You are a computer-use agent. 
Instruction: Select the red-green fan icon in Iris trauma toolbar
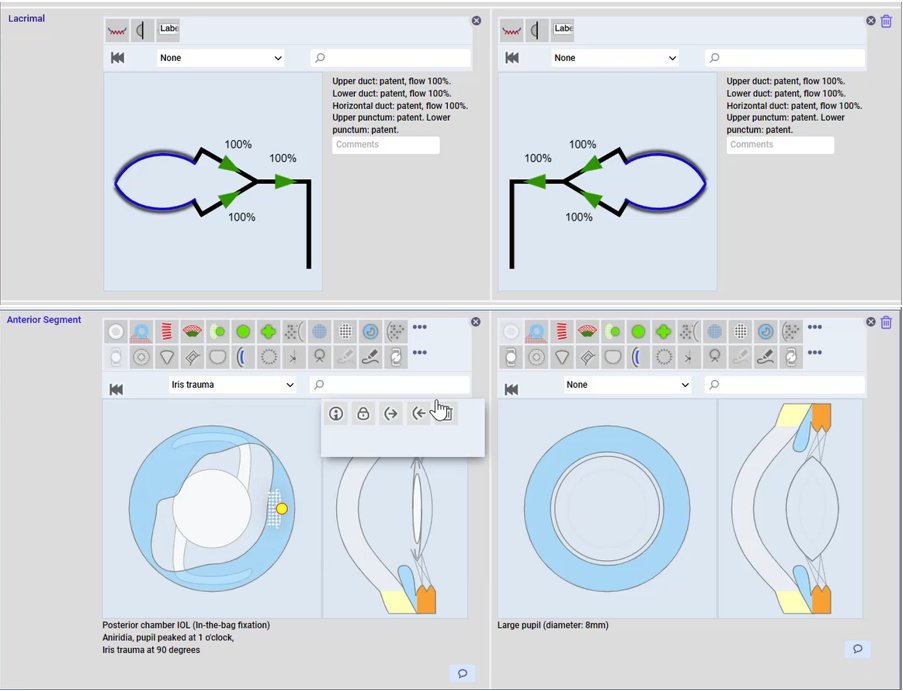192,331
